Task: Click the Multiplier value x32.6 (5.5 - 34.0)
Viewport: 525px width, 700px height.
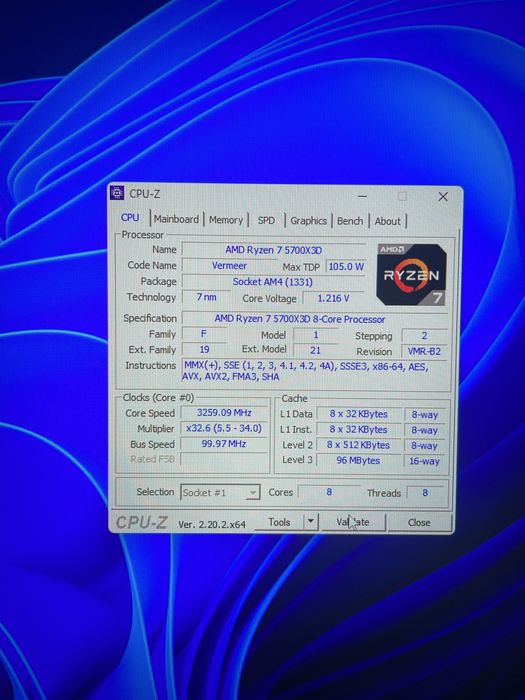Action: pyautogui.click(x=224, y=428)
